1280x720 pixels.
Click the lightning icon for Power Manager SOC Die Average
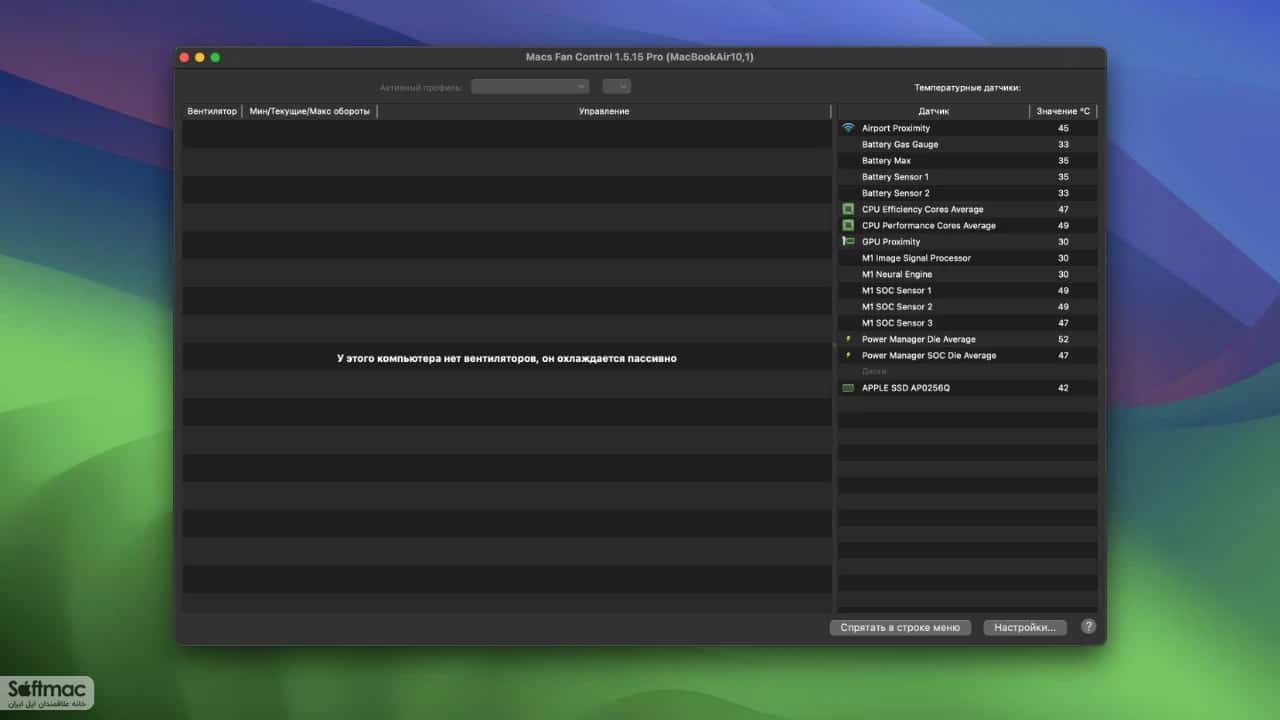click(848, 355)
